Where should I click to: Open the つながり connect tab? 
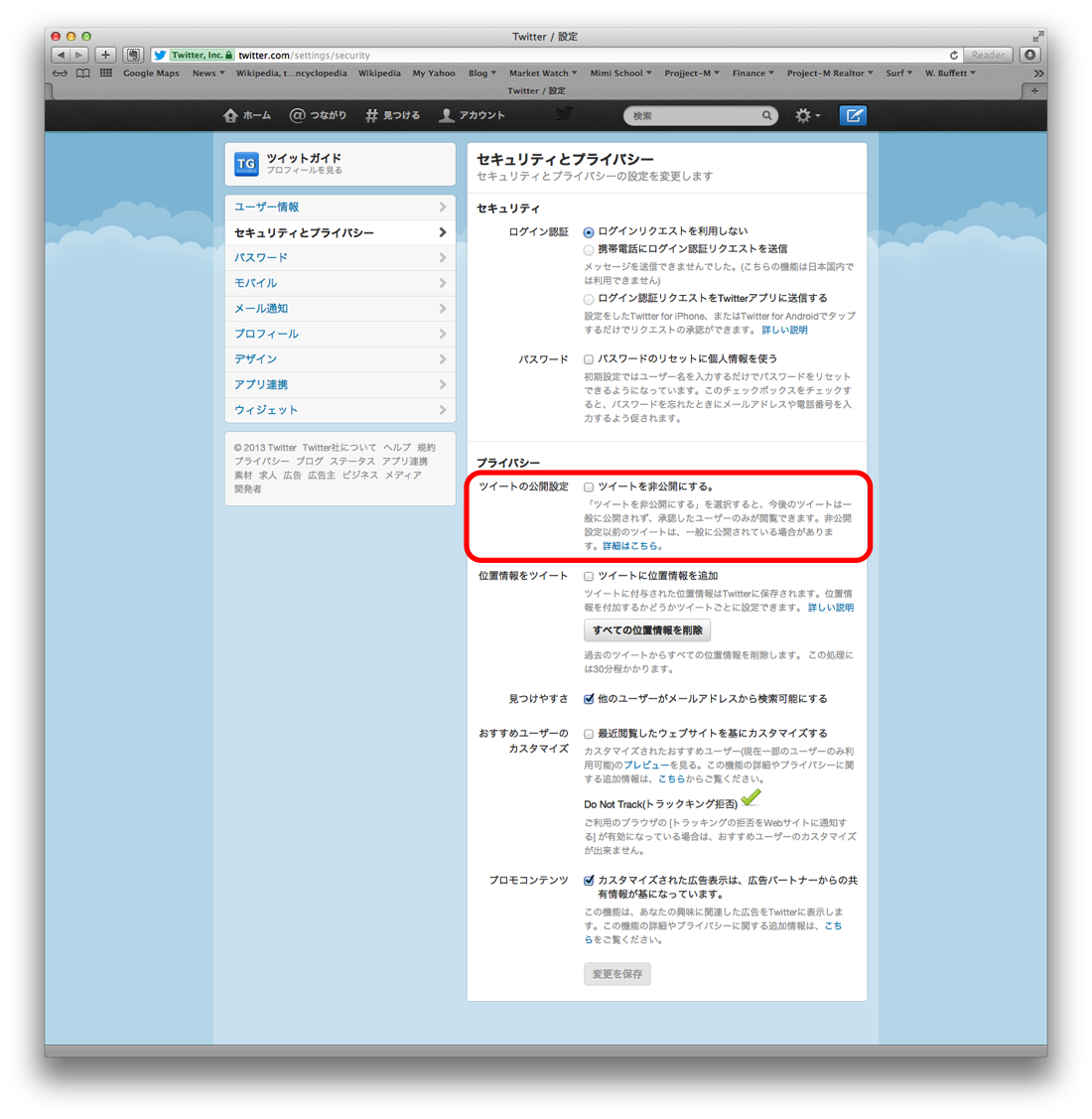tap(318, 115)
